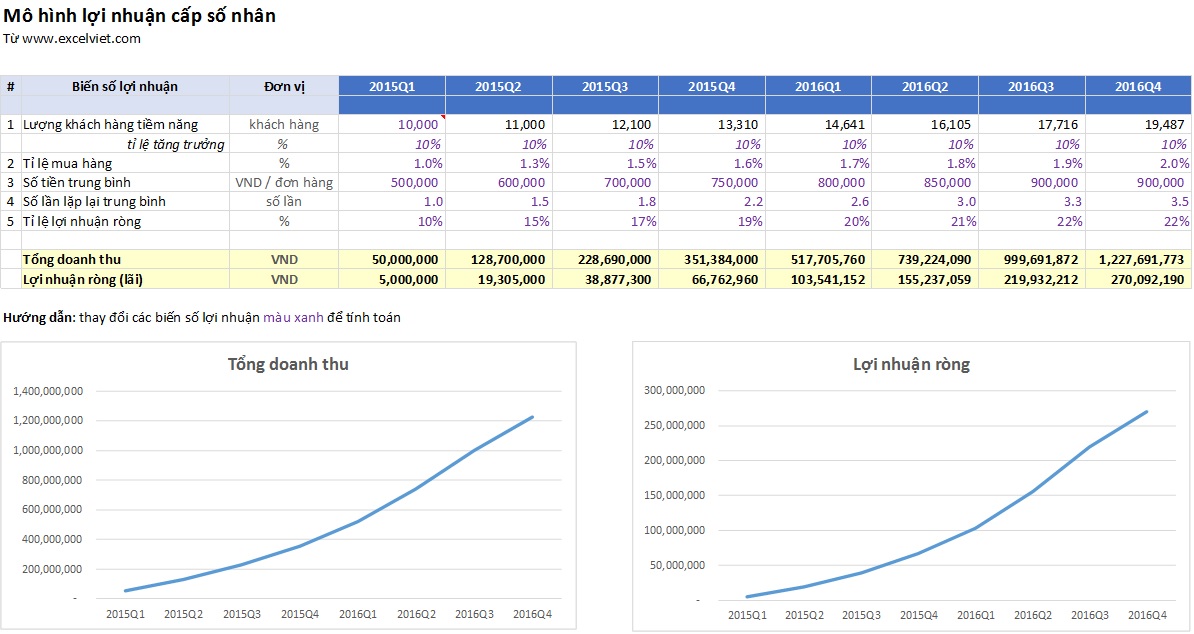Select total revenue cell 517,705,760
The height and width of the screenshot is (634, 1194).
819,260
